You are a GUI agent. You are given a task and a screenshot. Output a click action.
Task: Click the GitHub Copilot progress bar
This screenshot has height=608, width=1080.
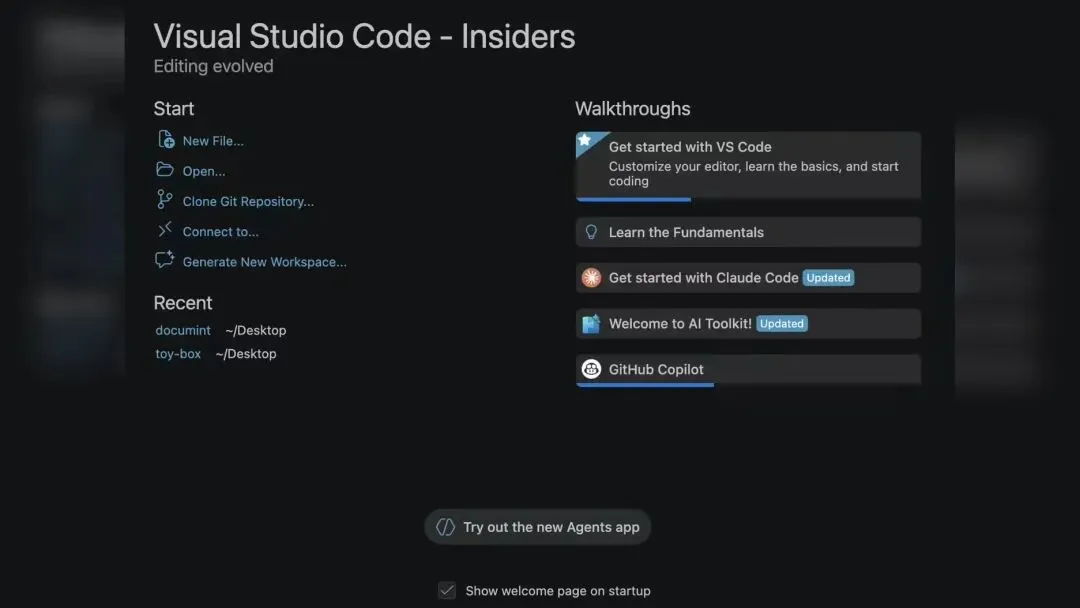pyautogui.click(x=645, y=385)
